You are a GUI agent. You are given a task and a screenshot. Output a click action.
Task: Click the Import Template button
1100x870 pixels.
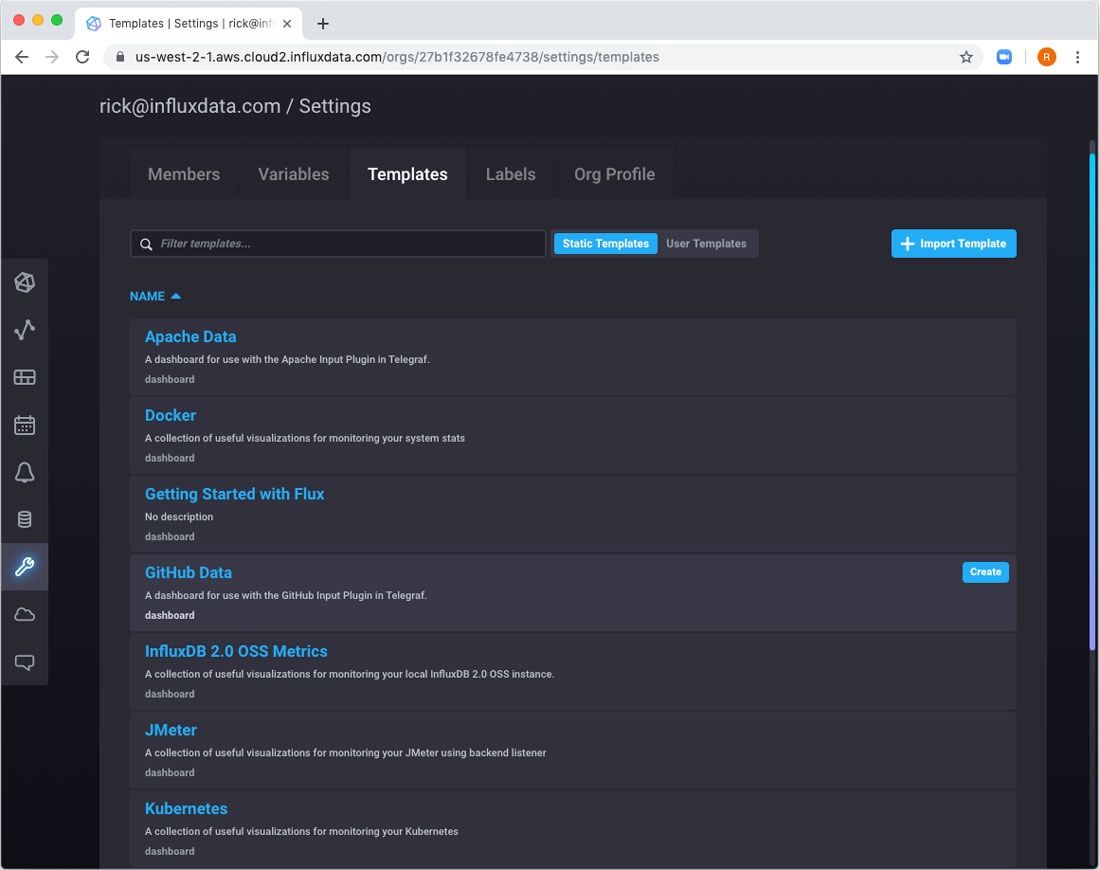coord(953,244)
